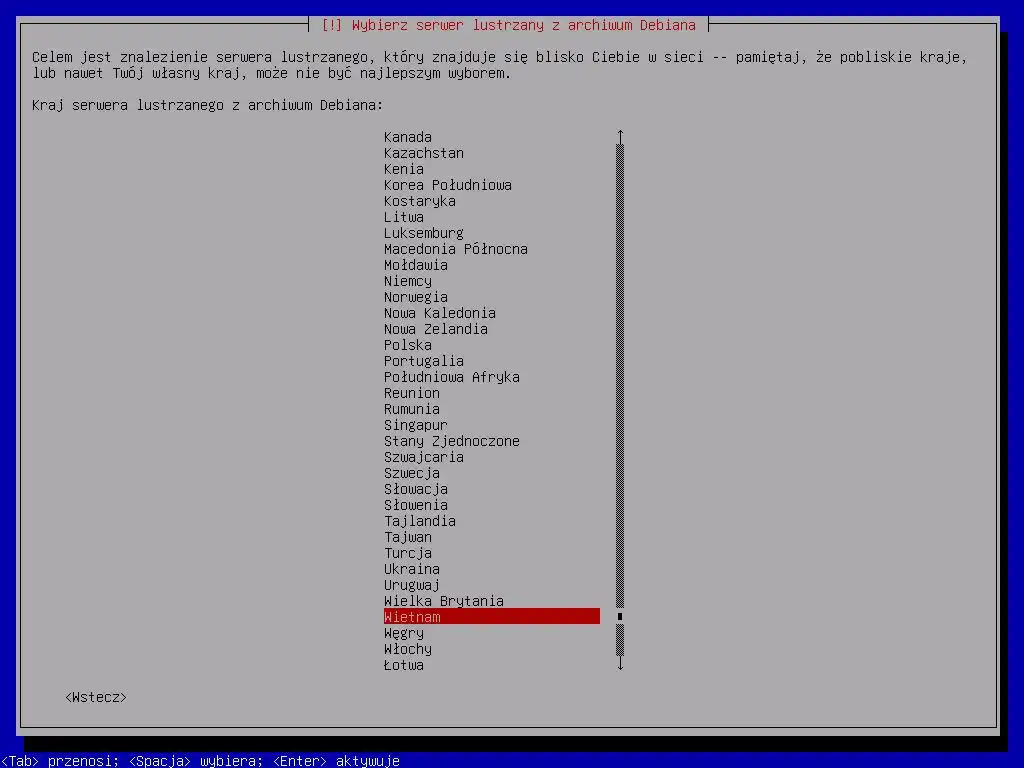The image size is (1024, 768).
Task: Select Portugalia in the list
Action: coord(492,361)
